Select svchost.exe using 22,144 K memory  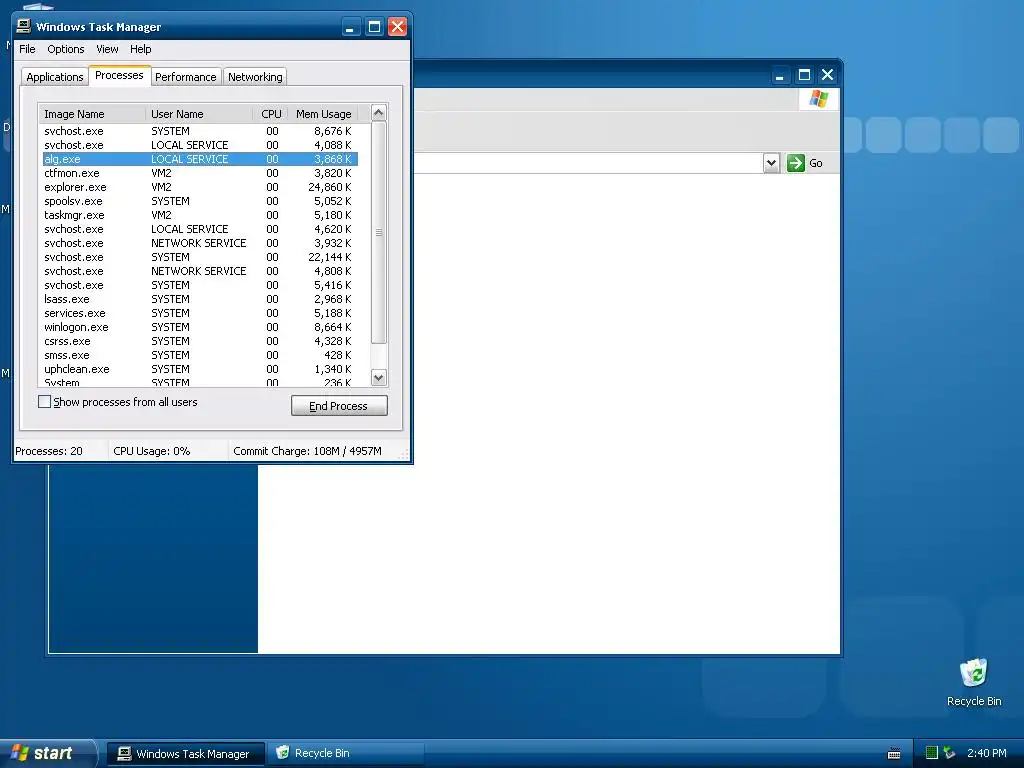click(x=200, y=257)
